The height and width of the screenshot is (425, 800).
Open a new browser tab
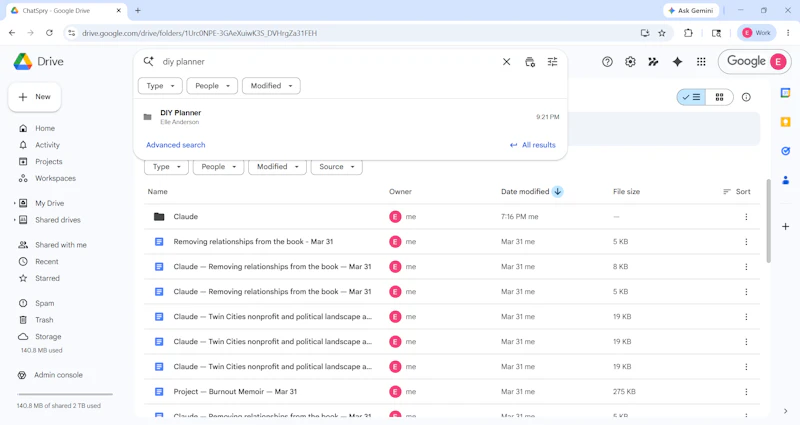pyautogui.click(x=138, y=10)
